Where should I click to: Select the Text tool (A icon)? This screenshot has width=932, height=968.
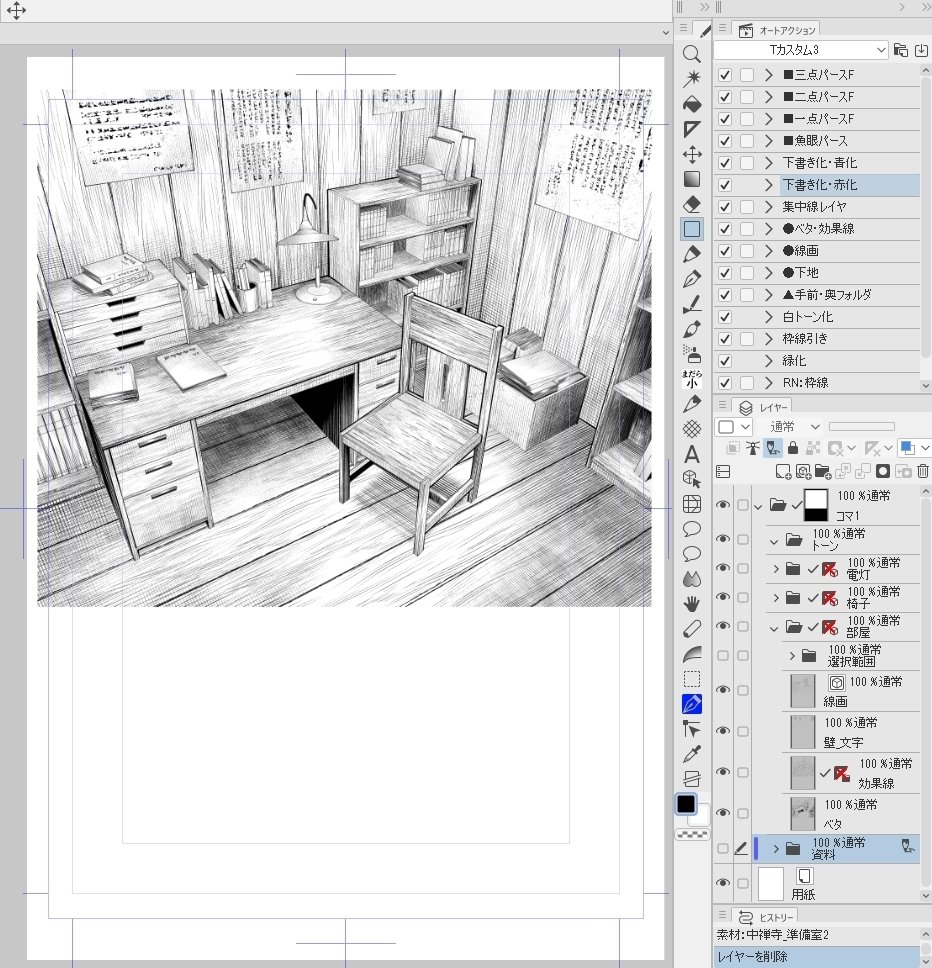point(692,454)
